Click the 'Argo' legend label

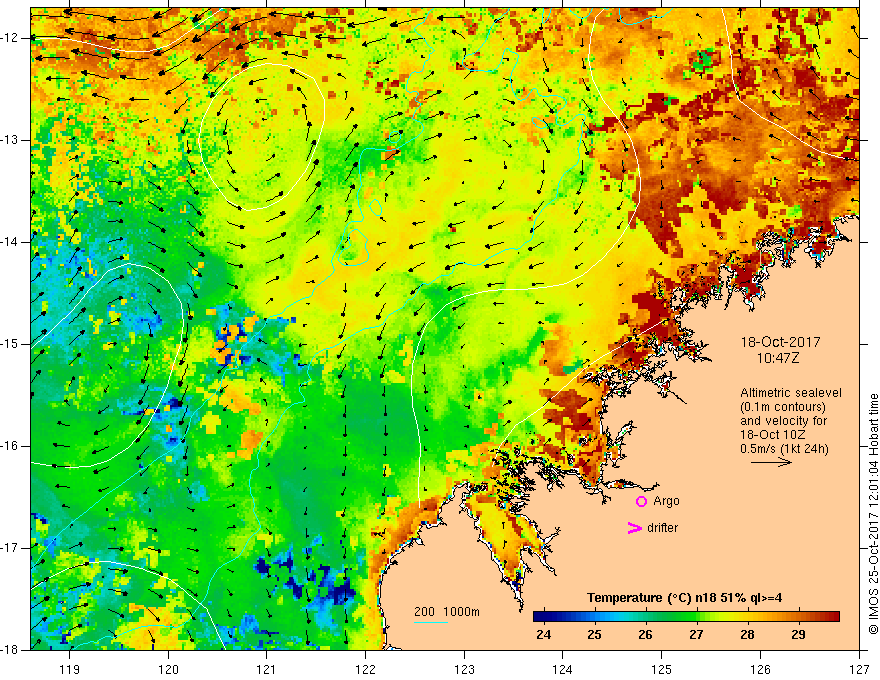pyautogui.click(x=666, y=502)
